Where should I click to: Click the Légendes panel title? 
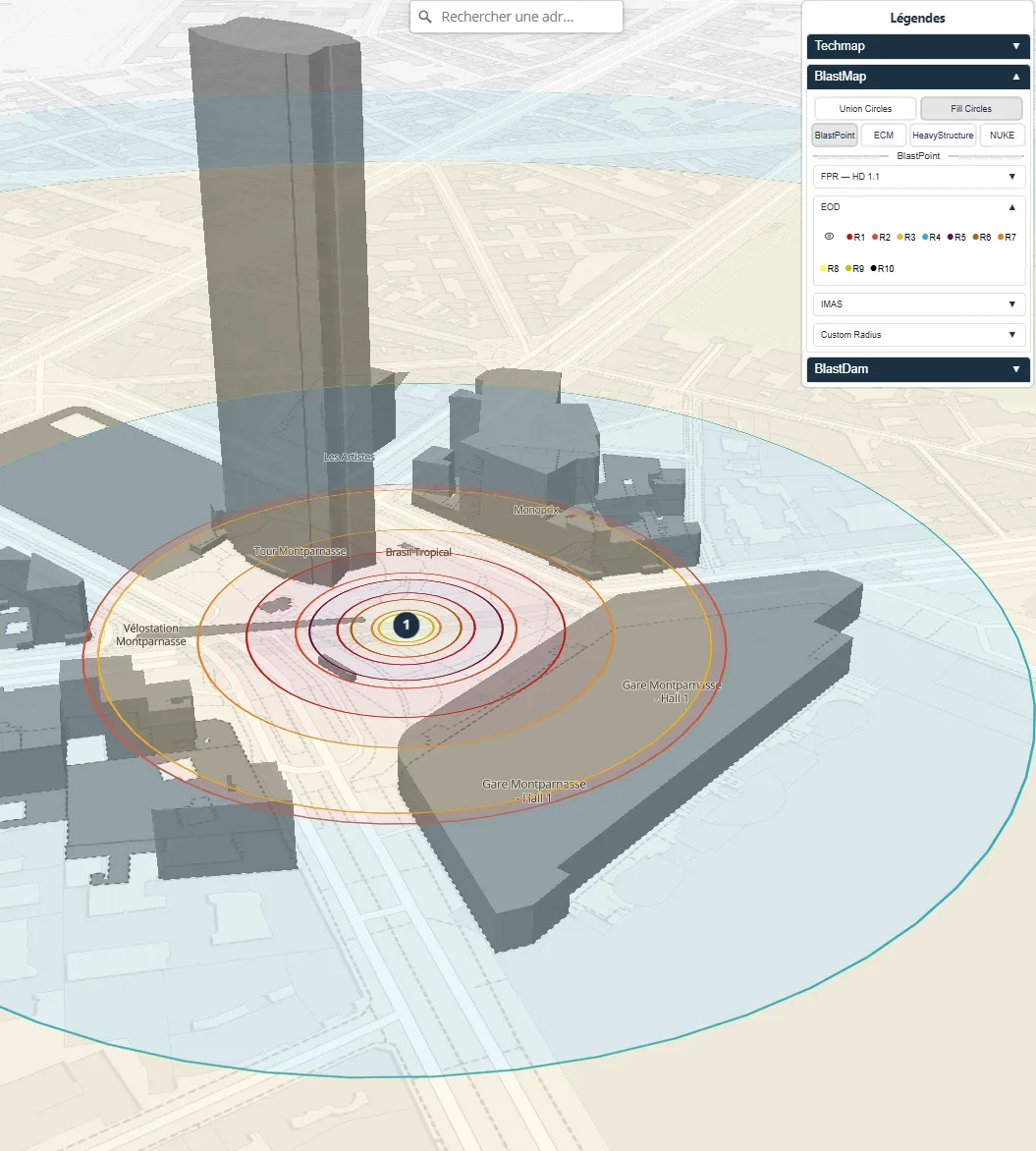coord(917,18)
